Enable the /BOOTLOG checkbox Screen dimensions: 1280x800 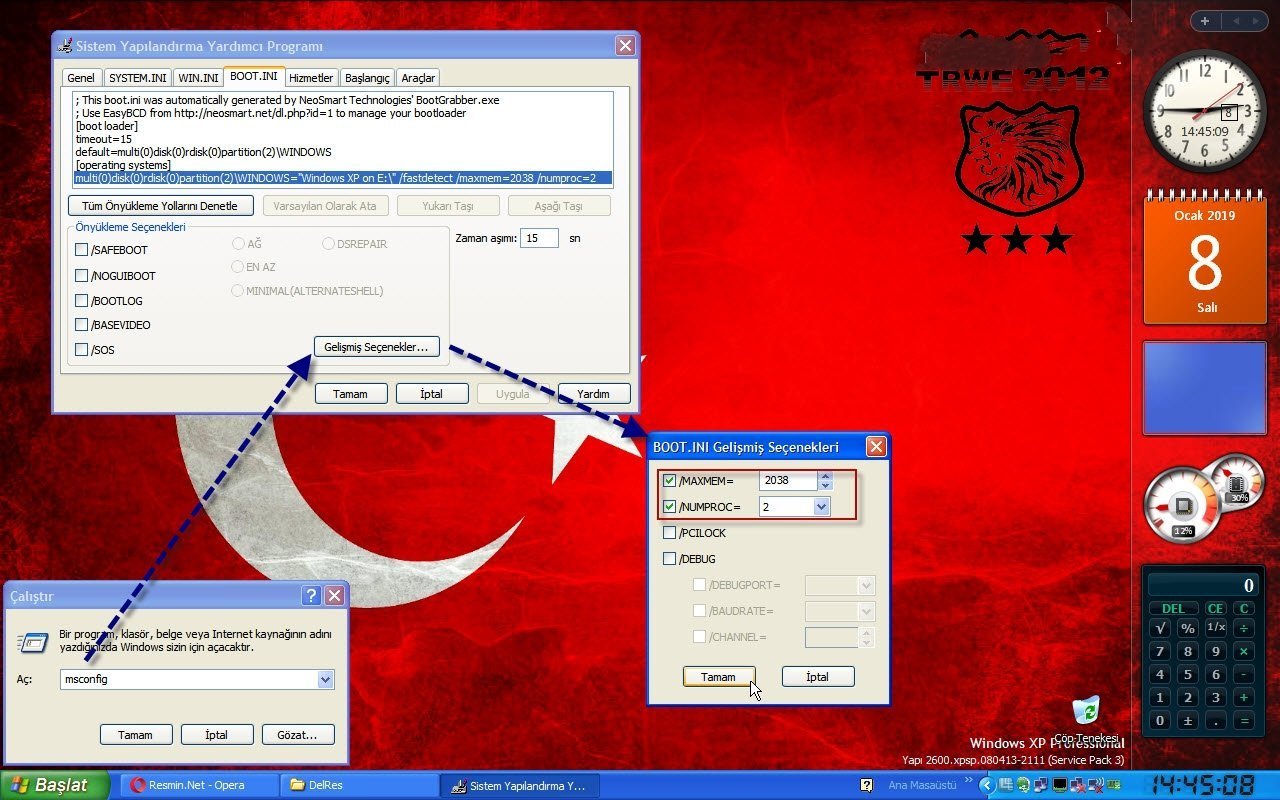[x=82, y=300]
